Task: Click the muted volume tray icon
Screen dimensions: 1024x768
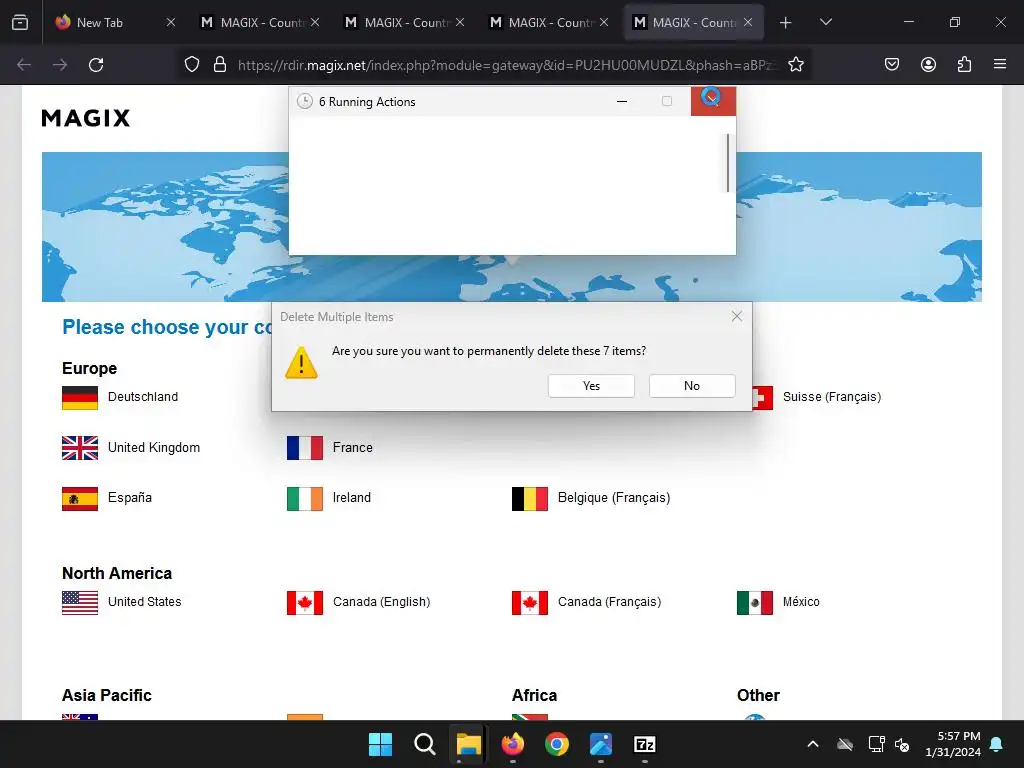Action: click(x=902, y=744)
